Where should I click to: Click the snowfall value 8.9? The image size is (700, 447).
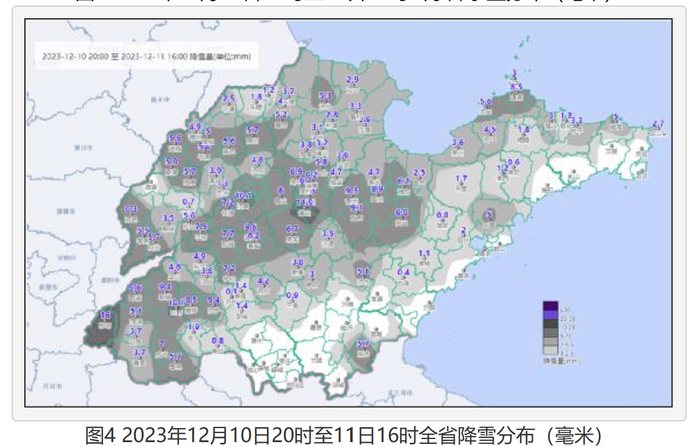coord(377,189)
